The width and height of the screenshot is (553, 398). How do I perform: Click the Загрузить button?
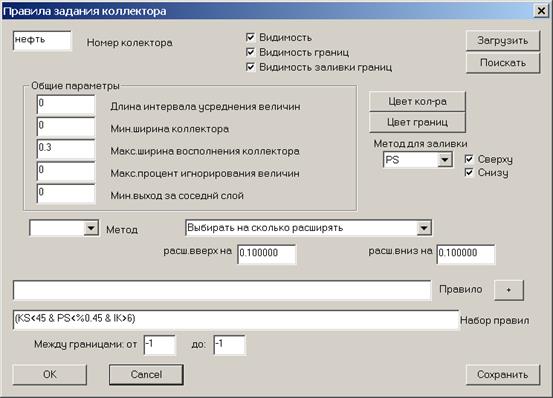point(503,41)
